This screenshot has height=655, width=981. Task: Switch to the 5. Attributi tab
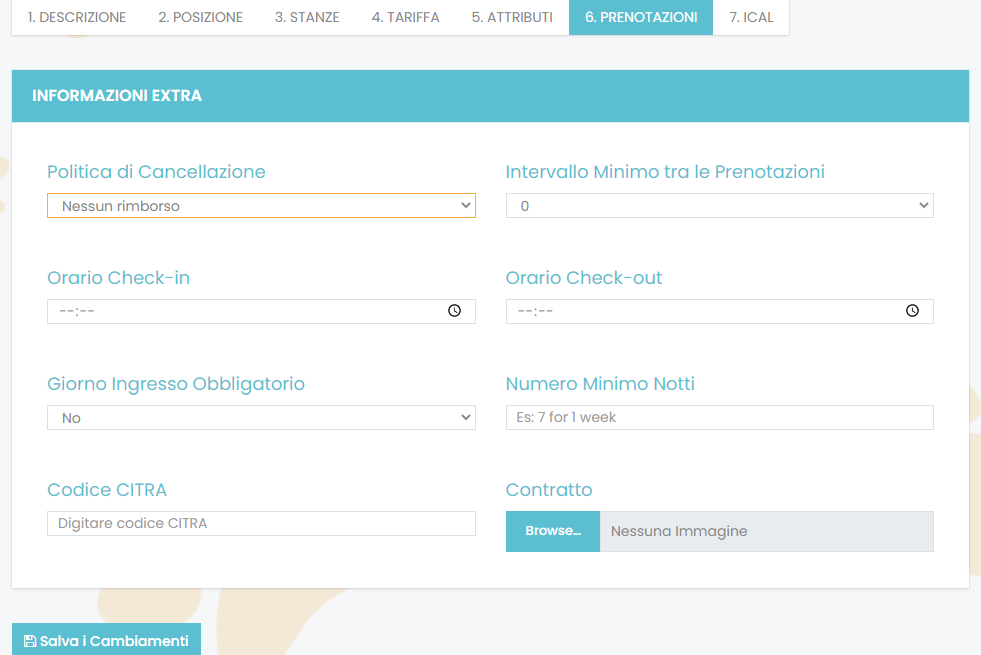(x=512, y=17)
